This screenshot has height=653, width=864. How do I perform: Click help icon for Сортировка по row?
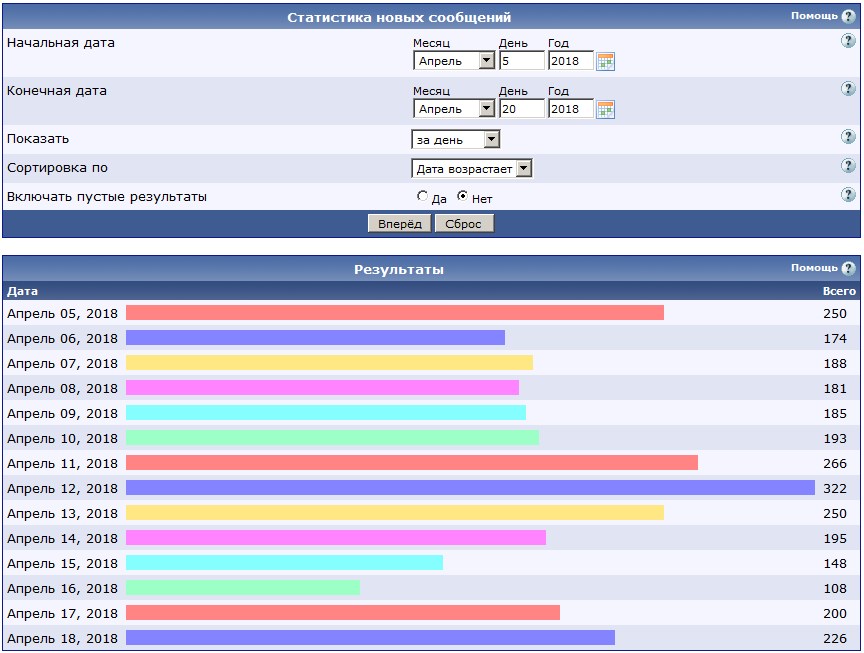(x=848, y=166)
